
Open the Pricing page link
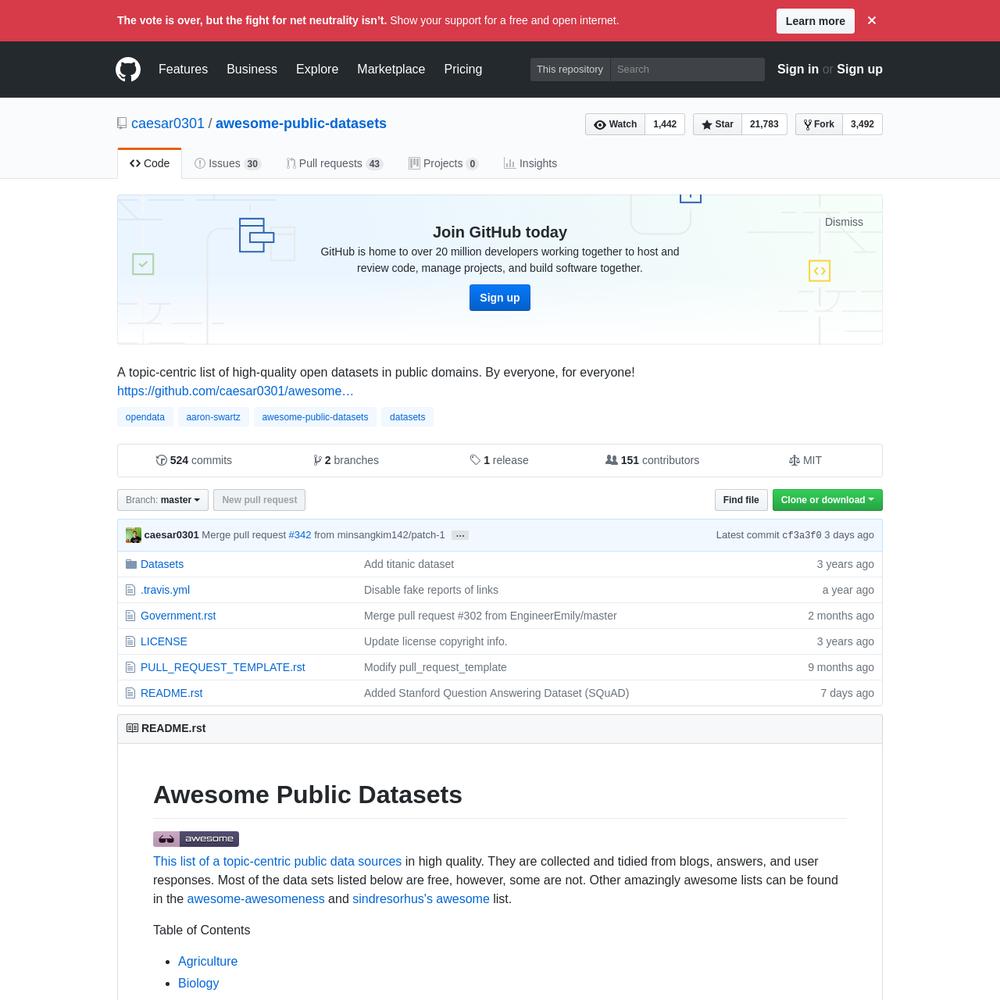(463, 69)
